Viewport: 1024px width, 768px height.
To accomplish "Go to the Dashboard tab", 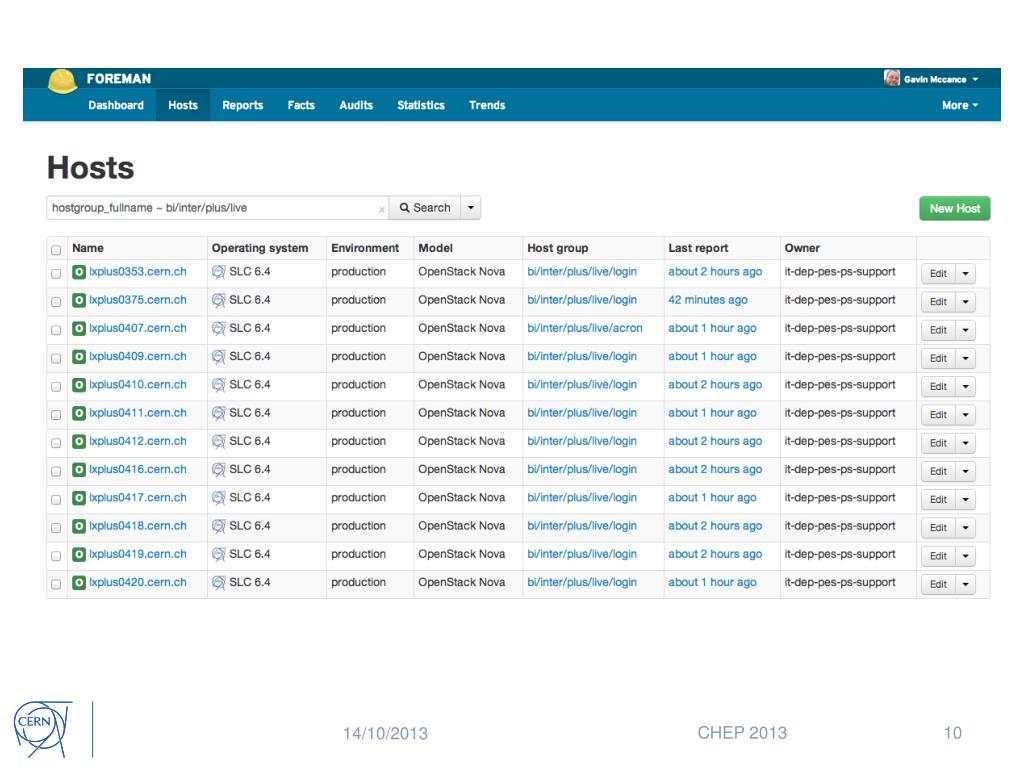I will [116, 105].
